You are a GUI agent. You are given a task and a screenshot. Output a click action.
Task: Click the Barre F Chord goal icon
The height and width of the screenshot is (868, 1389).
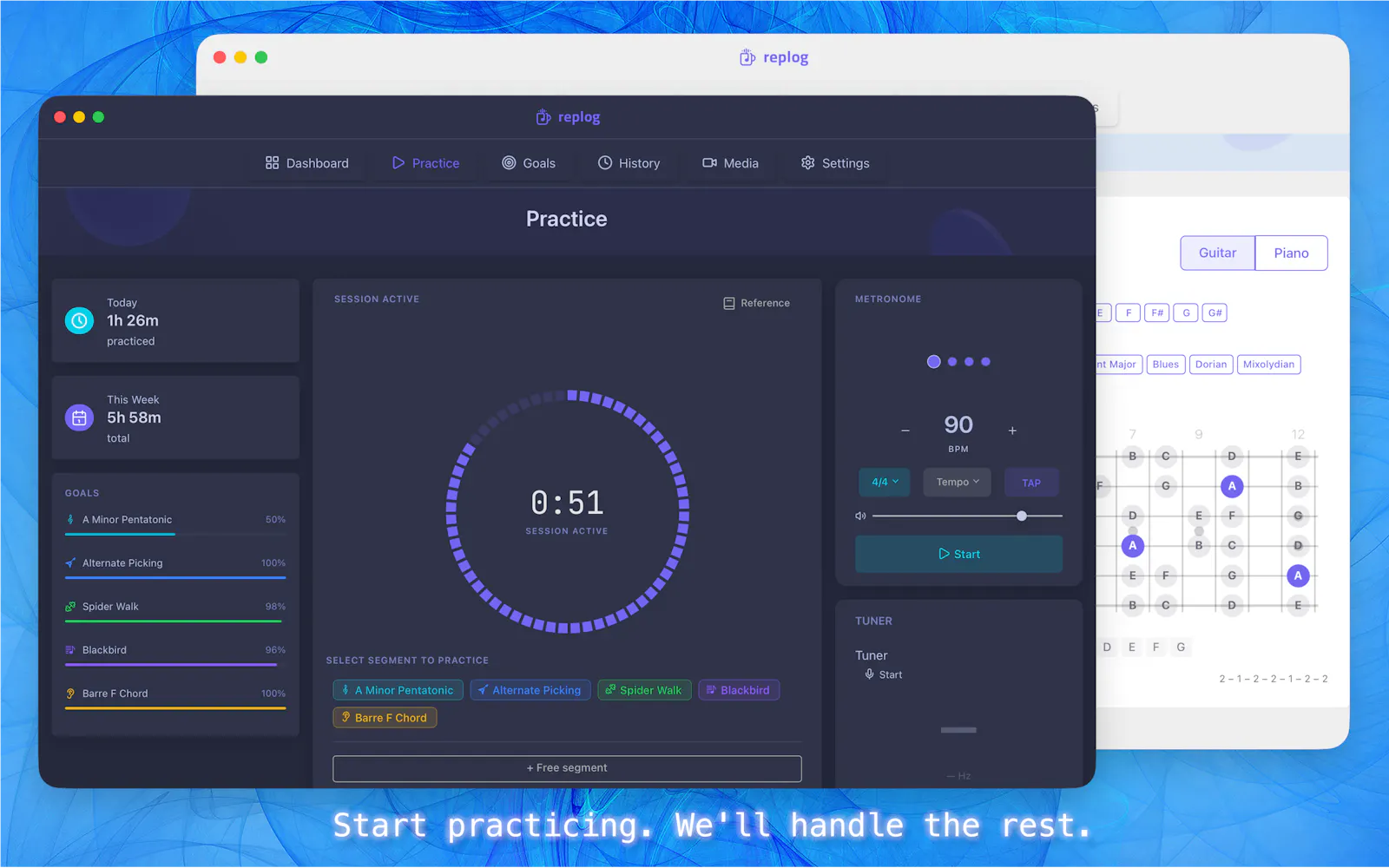(x=70, y=694)
